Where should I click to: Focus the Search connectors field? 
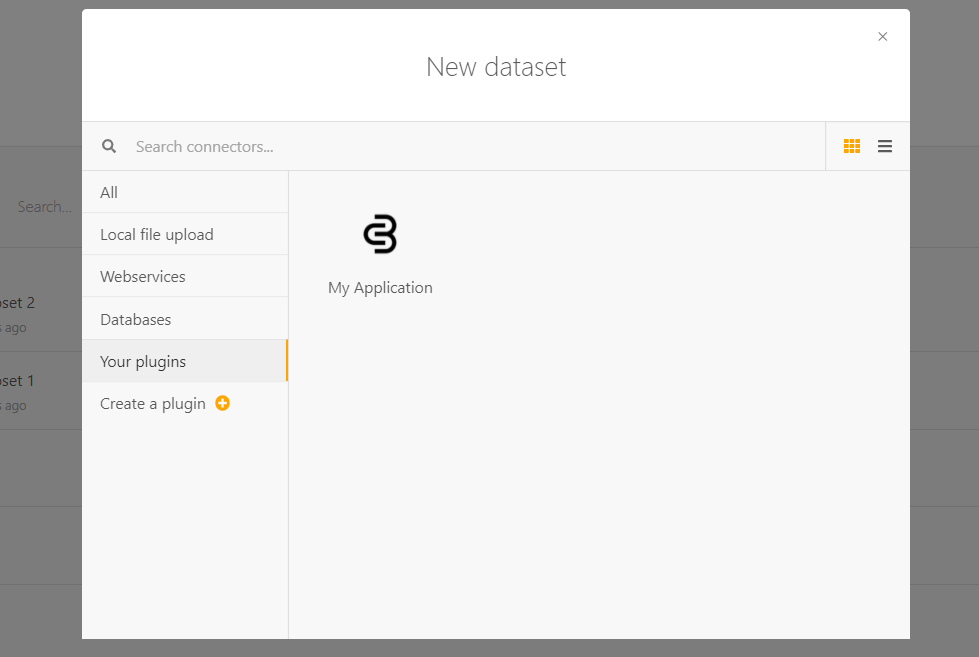(470, 146)
